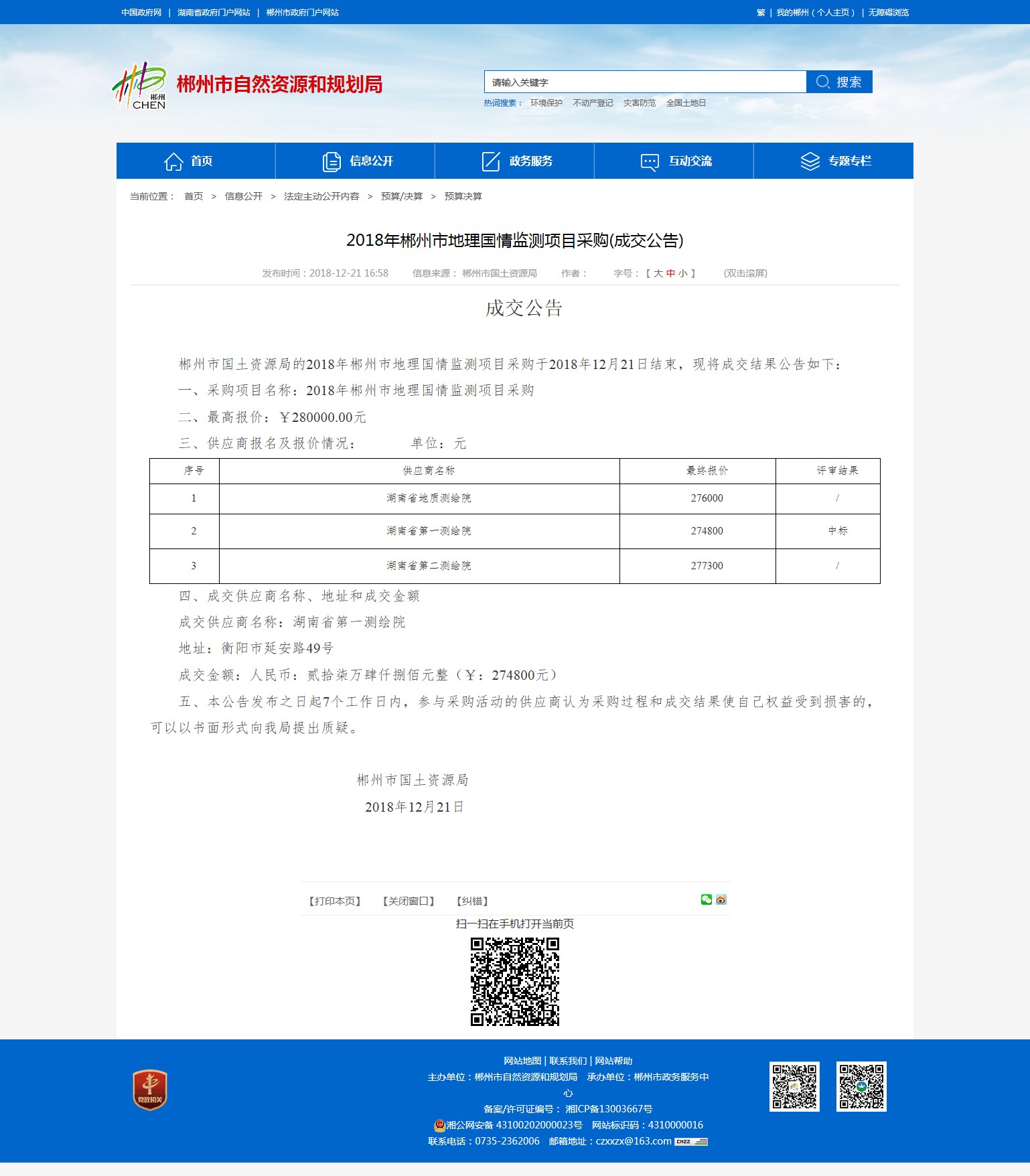Go to 预算决算 in the breadcrumb
The height and width of the screenshot is (1176, 1030).
click(x=463, y=196)
